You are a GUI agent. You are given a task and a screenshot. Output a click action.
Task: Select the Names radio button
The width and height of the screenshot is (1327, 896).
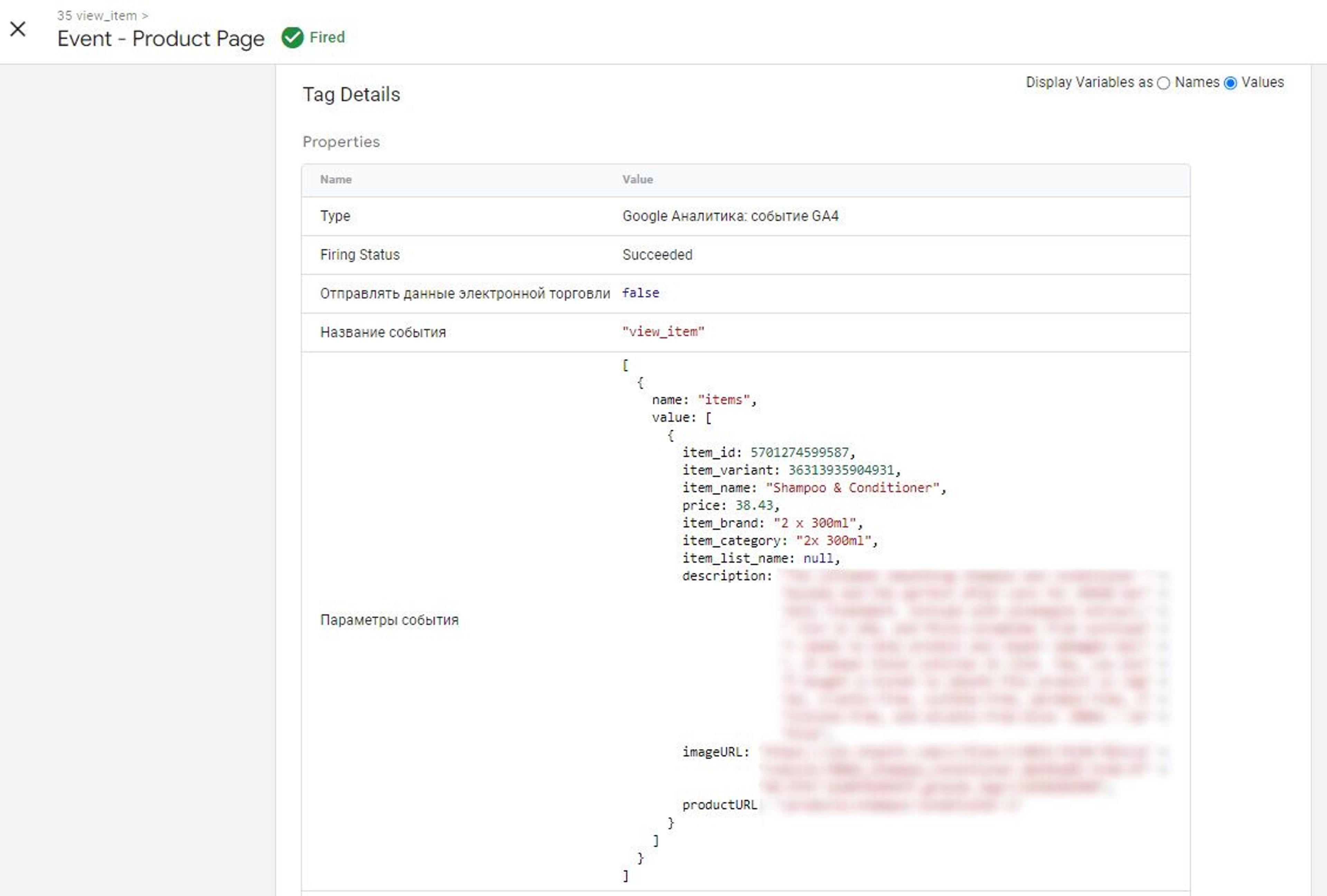point(1163,83)
